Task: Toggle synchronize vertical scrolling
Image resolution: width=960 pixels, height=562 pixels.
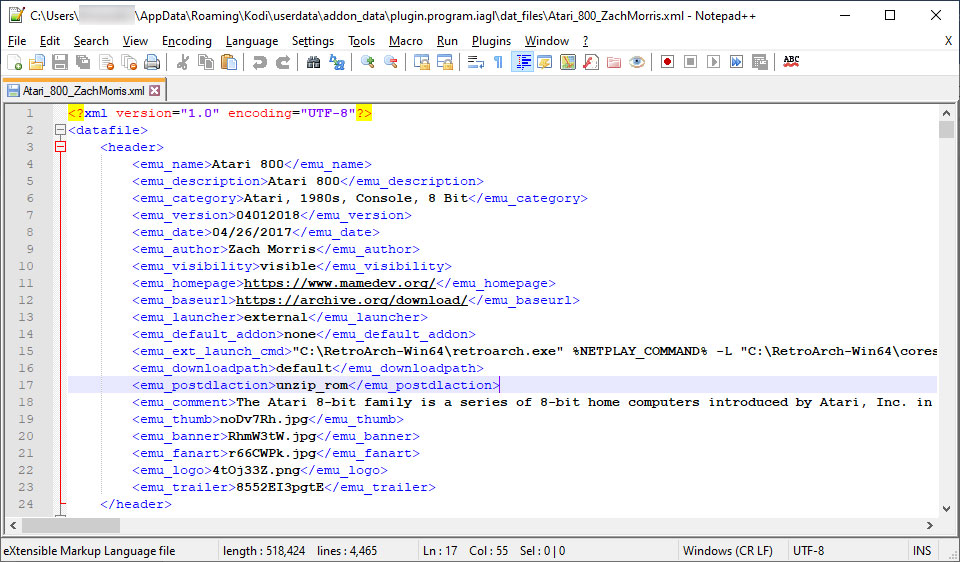Action: 422,62
